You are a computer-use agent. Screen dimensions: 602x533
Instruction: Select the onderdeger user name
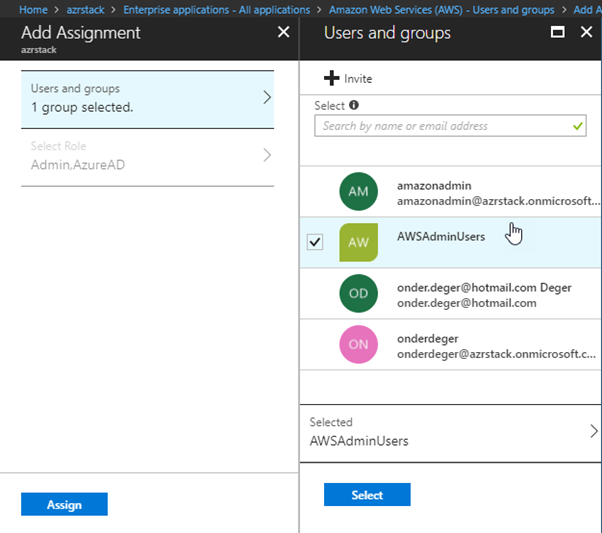click(428, 339)
